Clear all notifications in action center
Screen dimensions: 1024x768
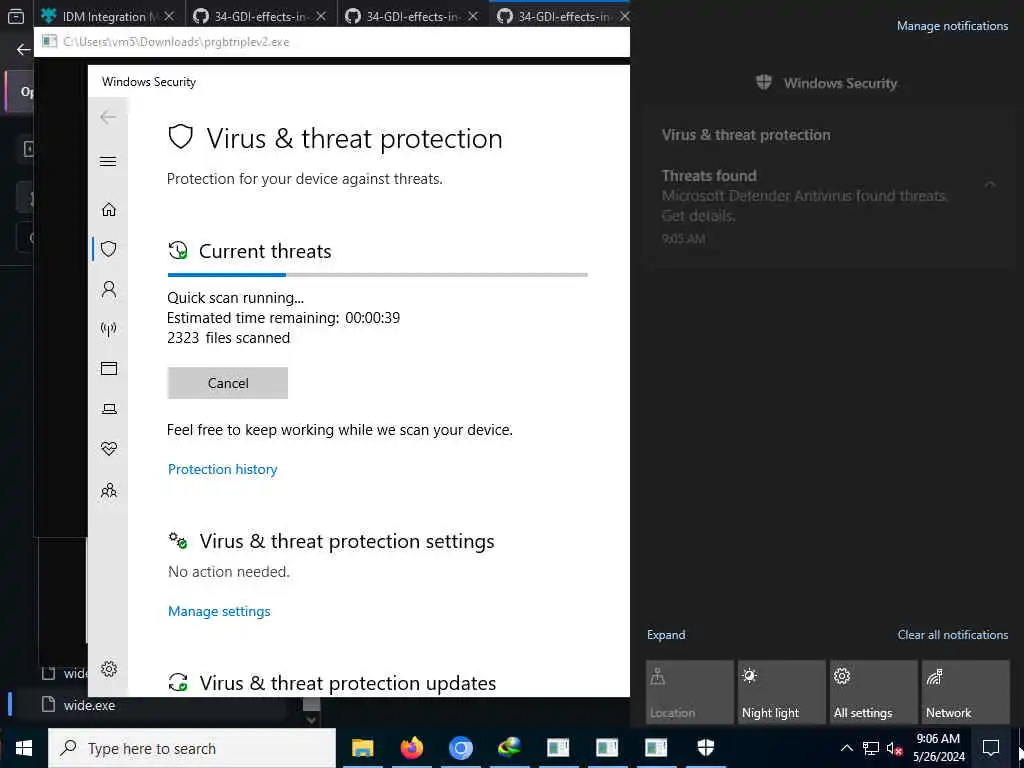(952, 635)
